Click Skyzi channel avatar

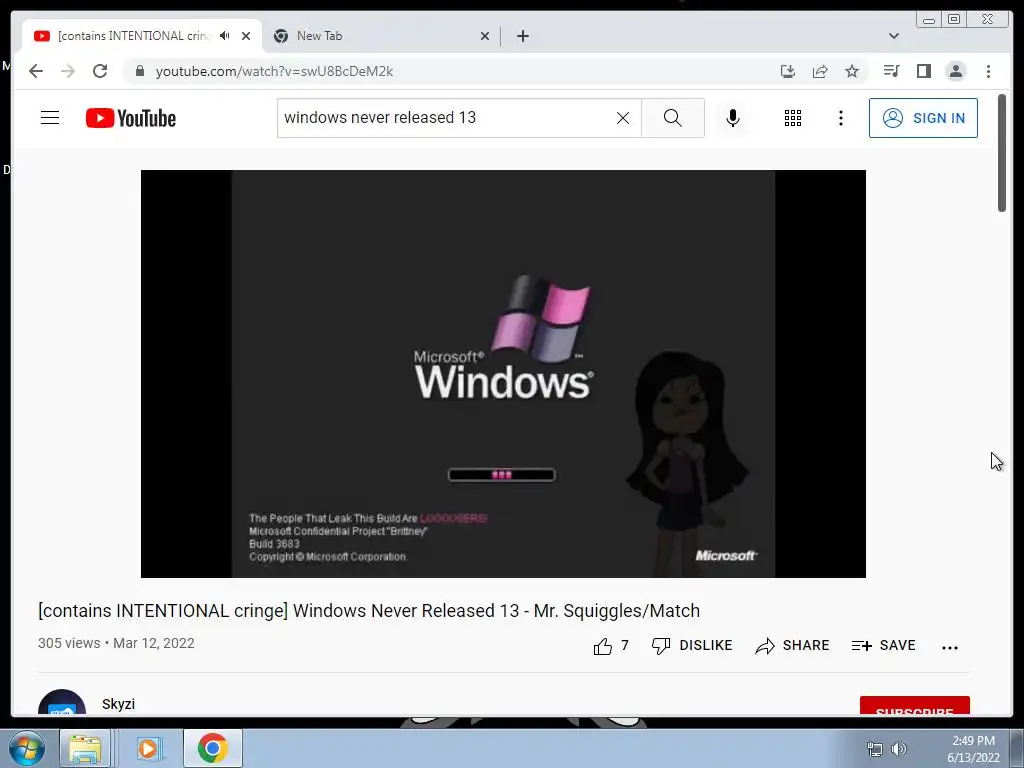[x=62, y=703]
